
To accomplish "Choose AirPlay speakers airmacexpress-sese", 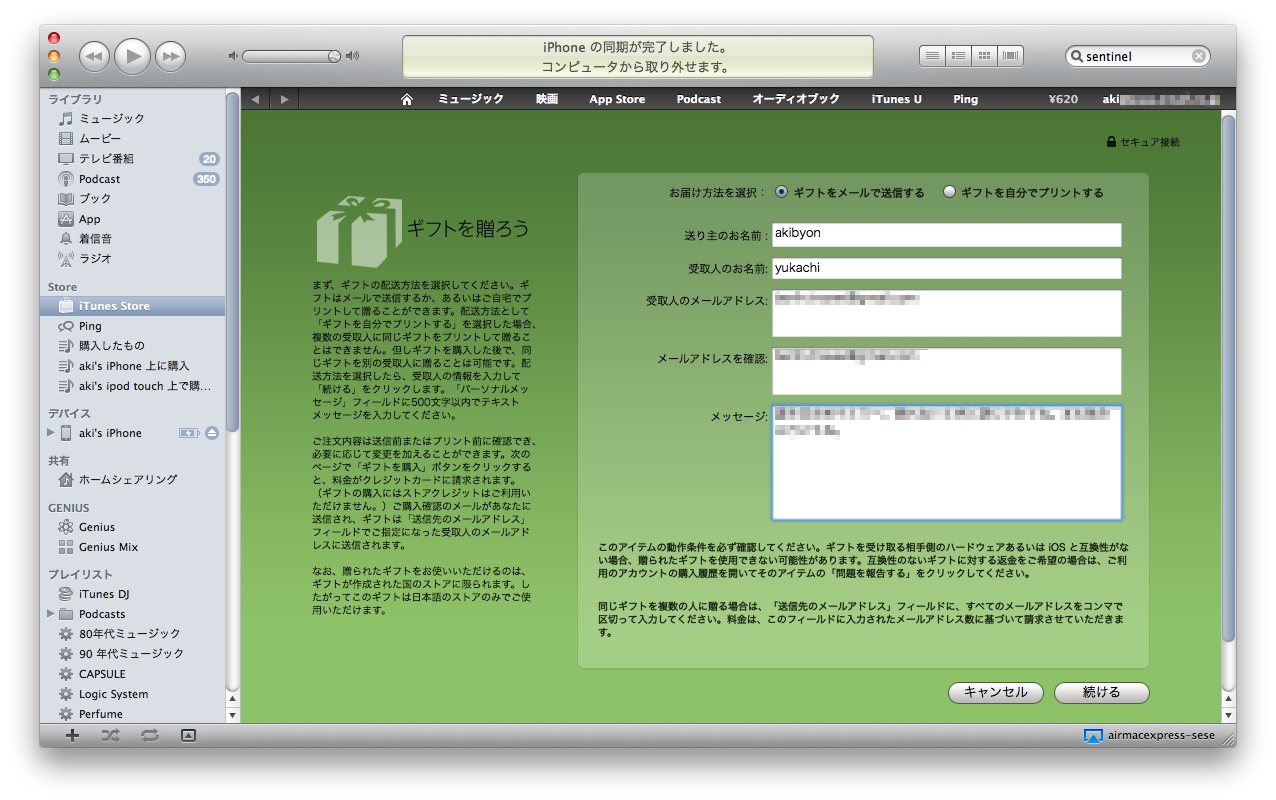I will pos(1150,736).
